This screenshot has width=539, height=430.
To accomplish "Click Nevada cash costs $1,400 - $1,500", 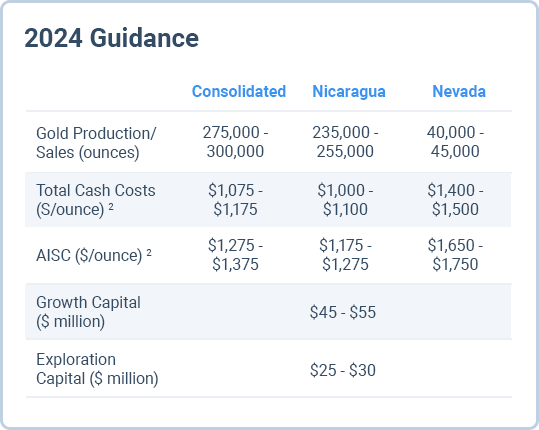I will coord(455,200).
